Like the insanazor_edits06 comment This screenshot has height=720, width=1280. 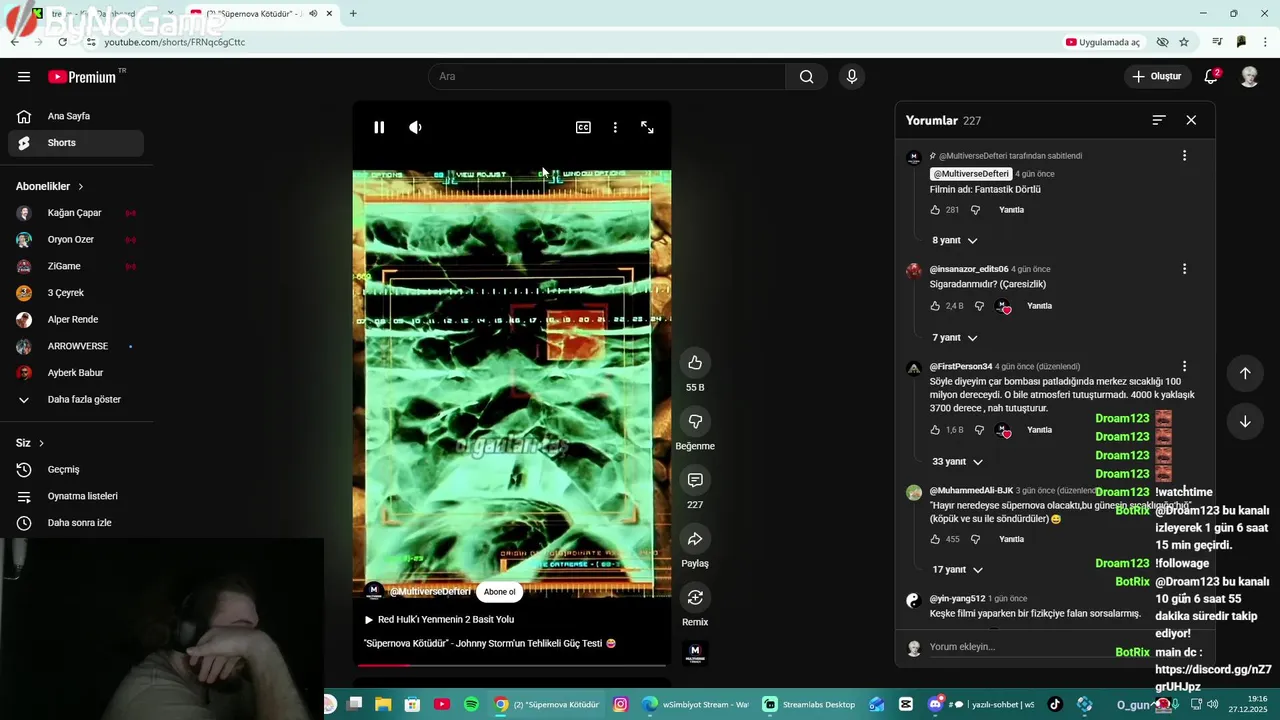(x=935, y=306)
